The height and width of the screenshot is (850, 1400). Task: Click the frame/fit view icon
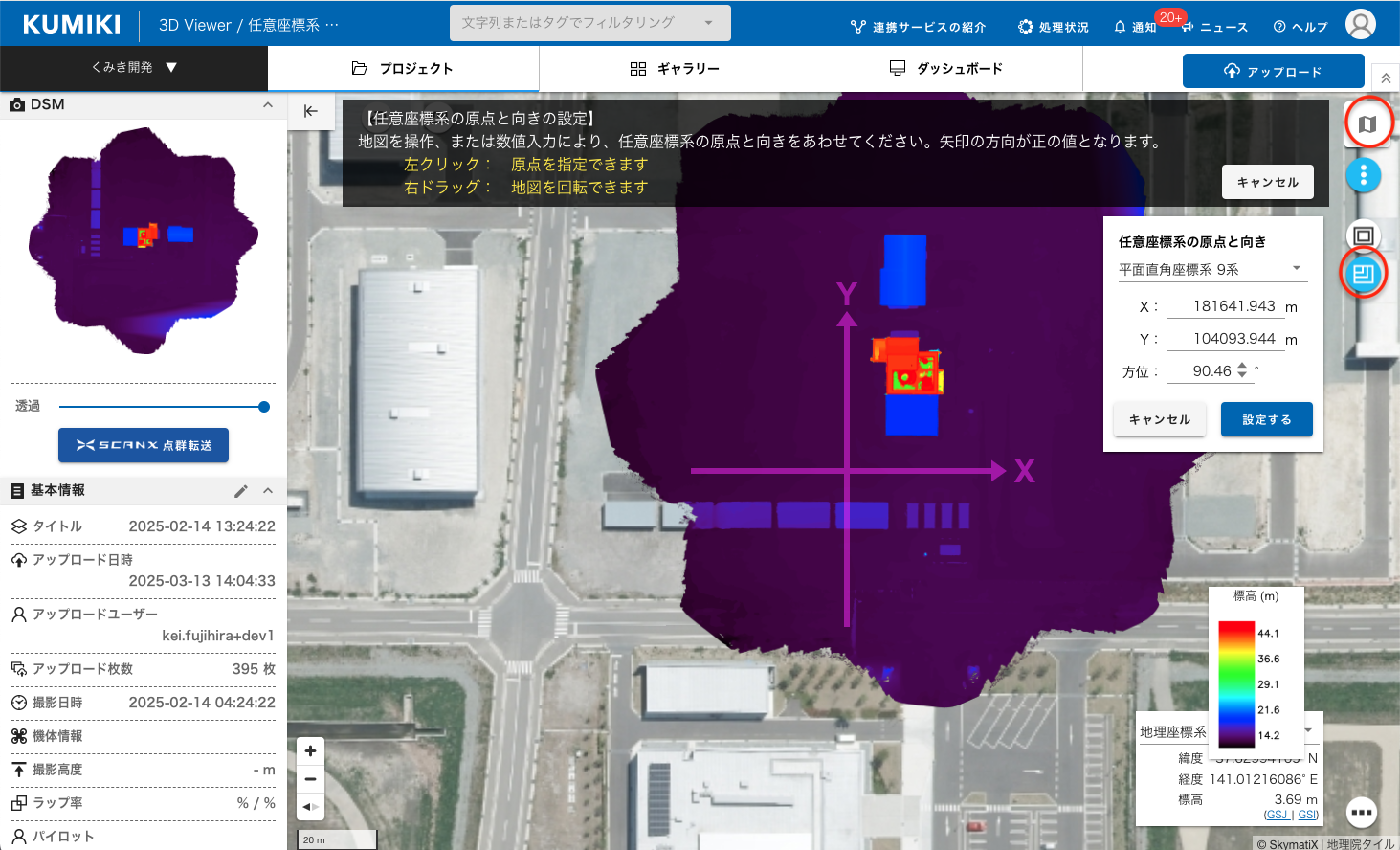point(1364,235)
